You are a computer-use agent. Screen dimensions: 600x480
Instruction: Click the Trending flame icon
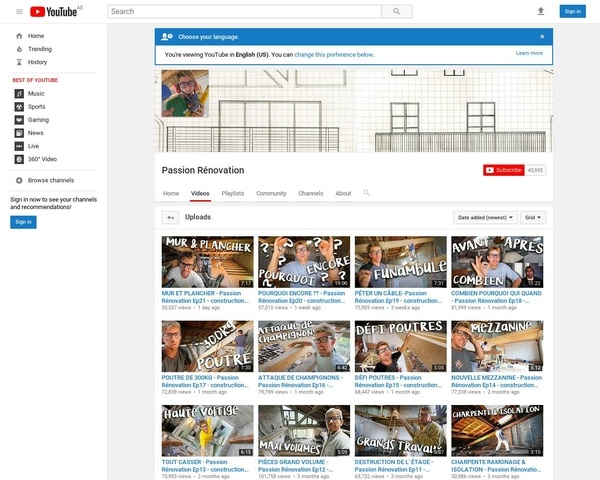tap(19, 49)
